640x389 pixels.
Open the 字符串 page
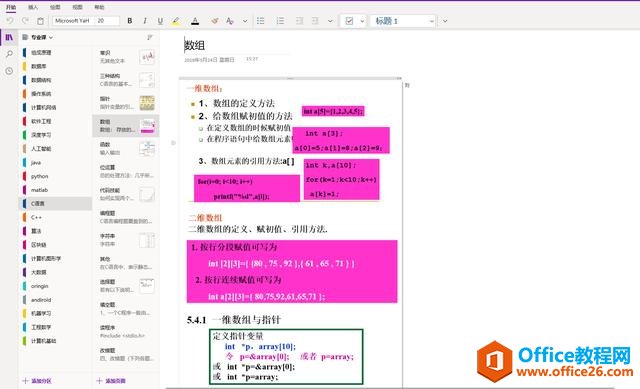click(x=126, y=240)
